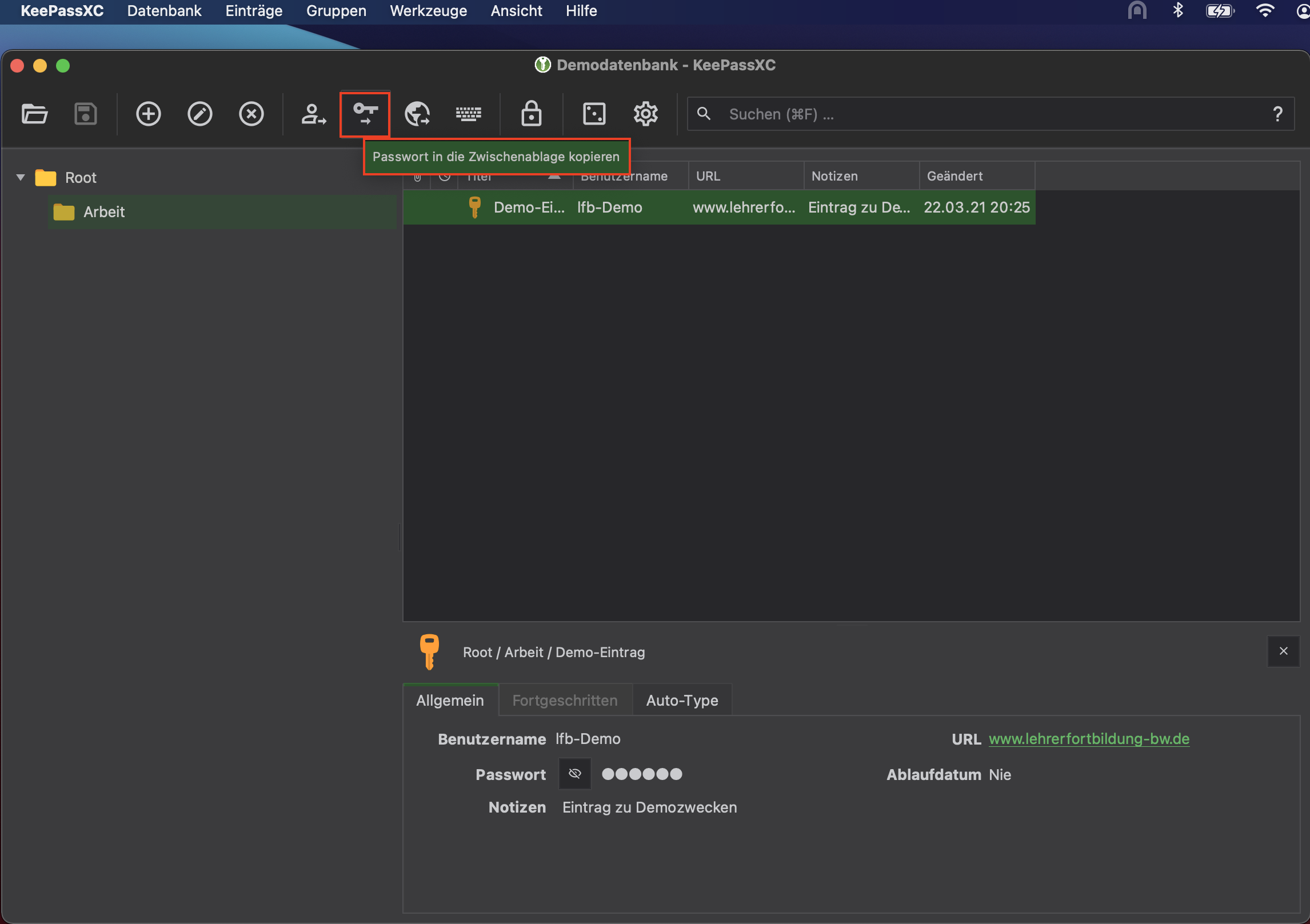
Task: Perform Auto-Type with keyboard icon
Action: [469, 114]
